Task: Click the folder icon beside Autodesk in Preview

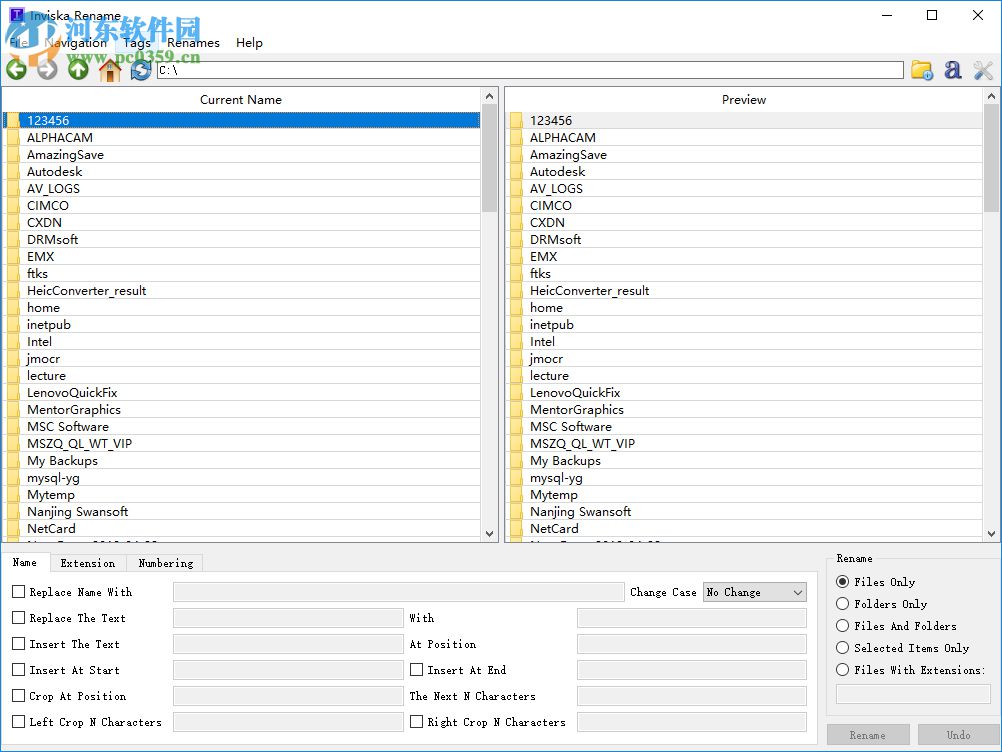Action: [516, 171]
